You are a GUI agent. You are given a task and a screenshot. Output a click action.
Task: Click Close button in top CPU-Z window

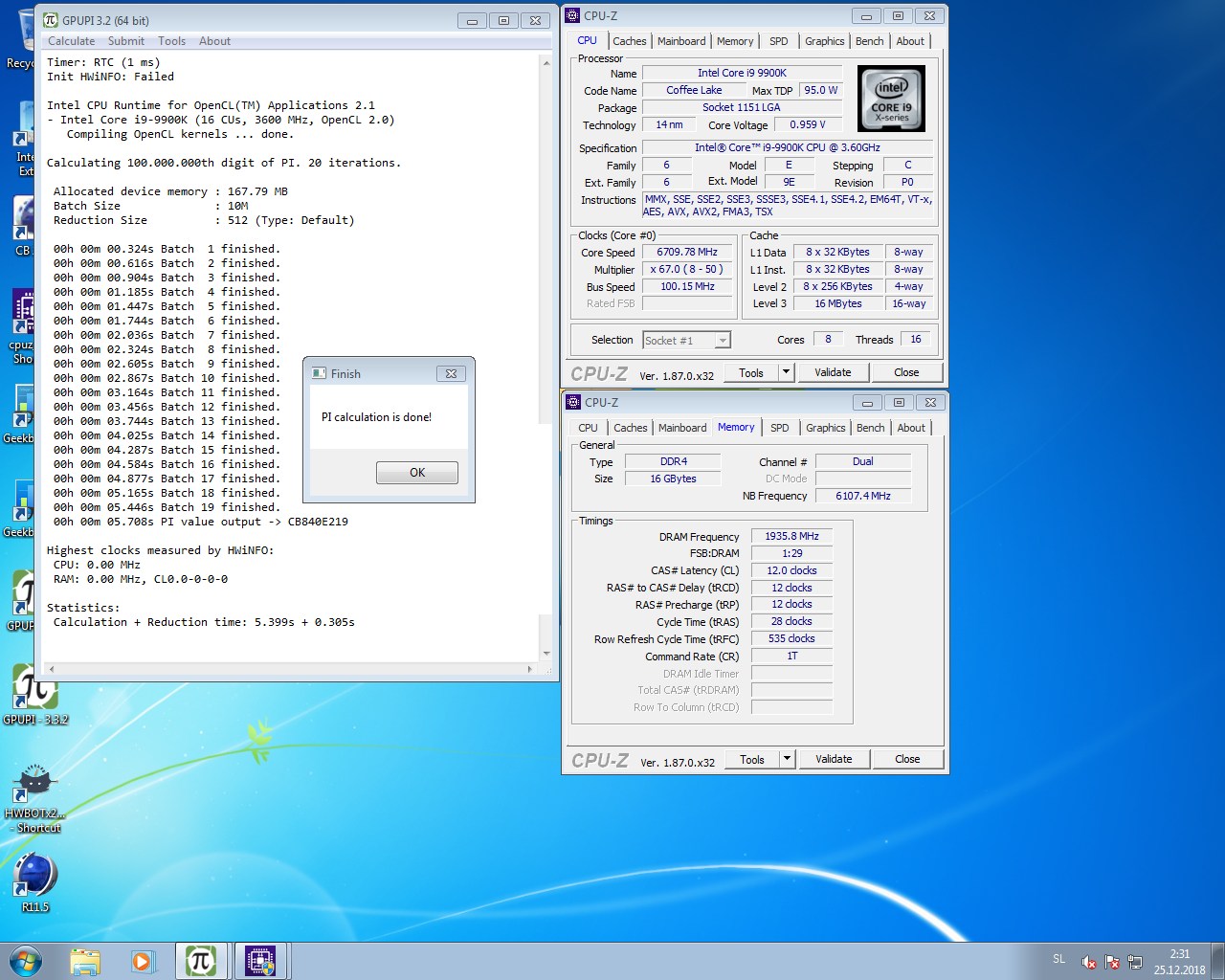click(x=906, y=372)
